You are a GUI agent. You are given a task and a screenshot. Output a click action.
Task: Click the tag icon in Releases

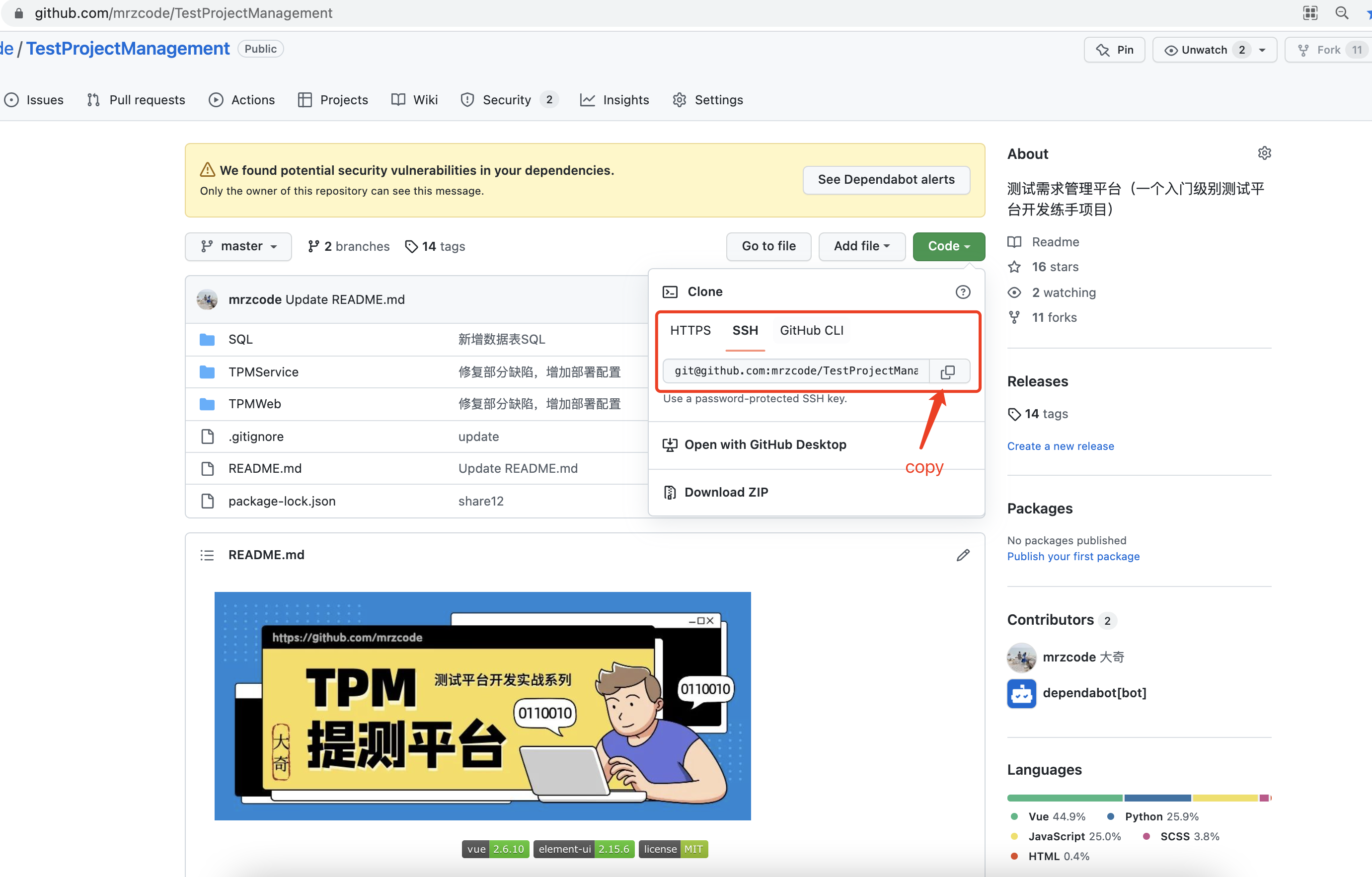[x=1014, y=414]
